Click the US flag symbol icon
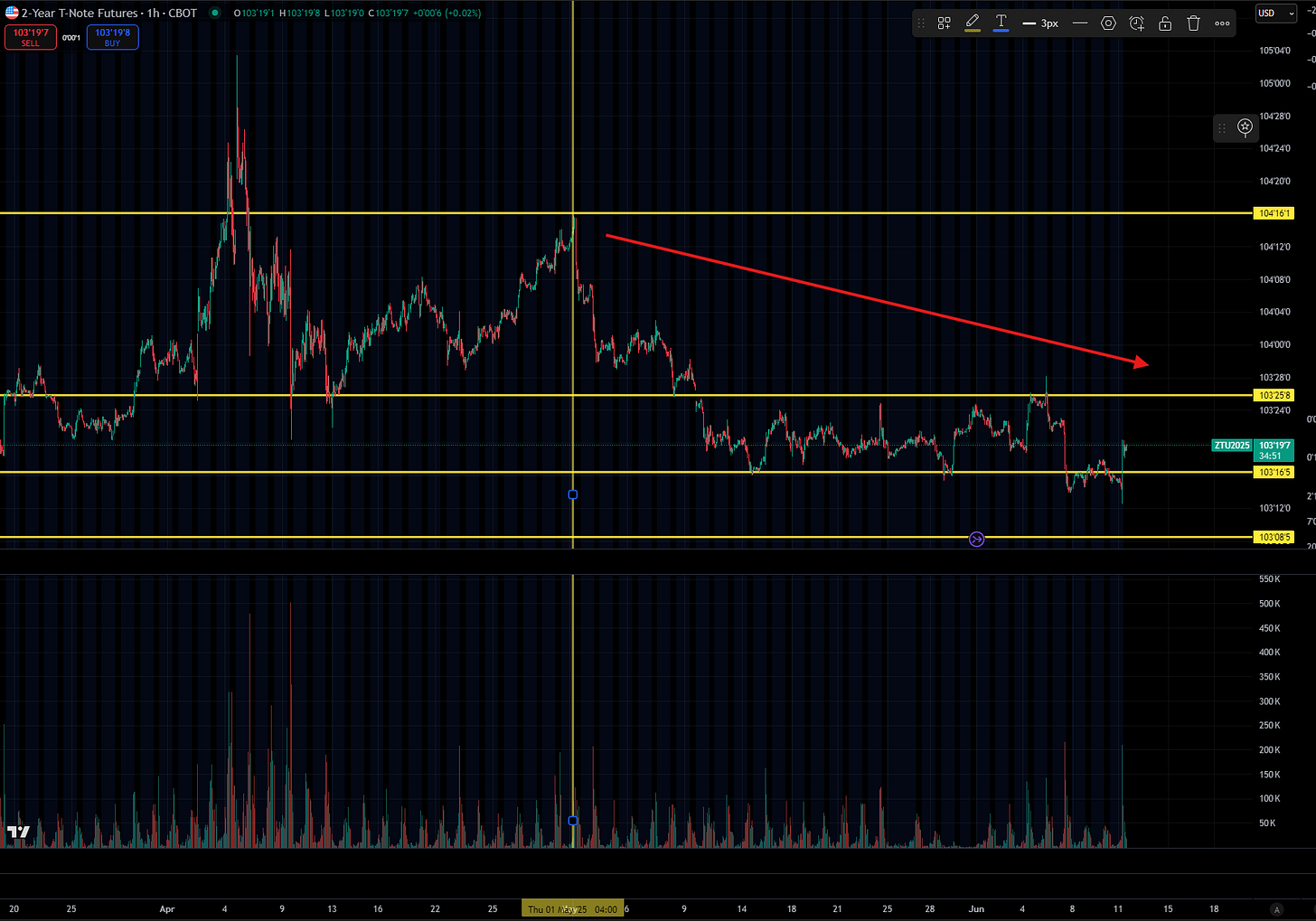Screen dimensions: 1316x921 [x=11, y=13]
